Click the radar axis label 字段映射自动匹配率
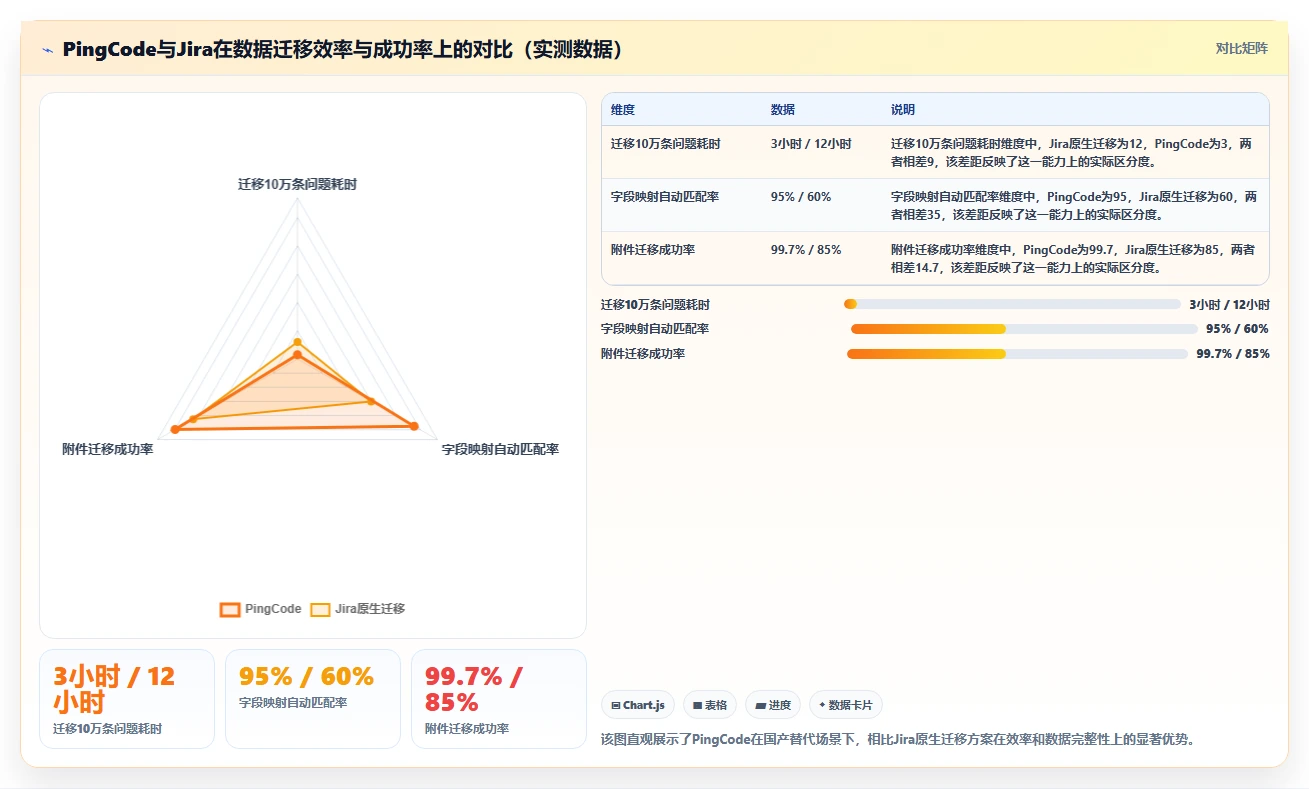 click(500, 449)
